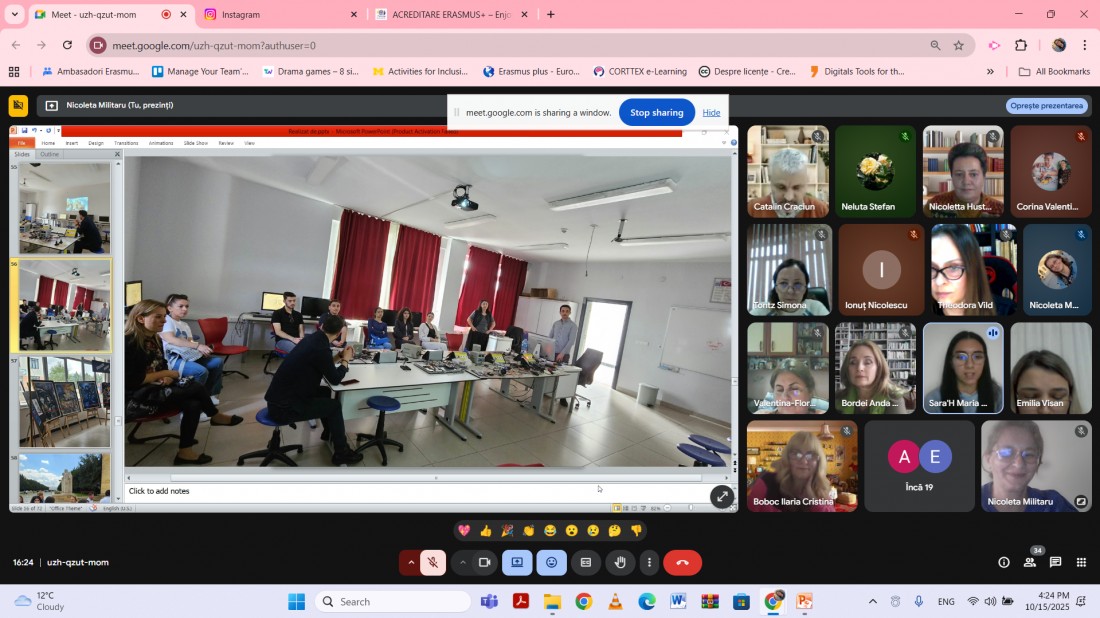
Task: Open more options three-dot menu
Action: coord(650,563)
